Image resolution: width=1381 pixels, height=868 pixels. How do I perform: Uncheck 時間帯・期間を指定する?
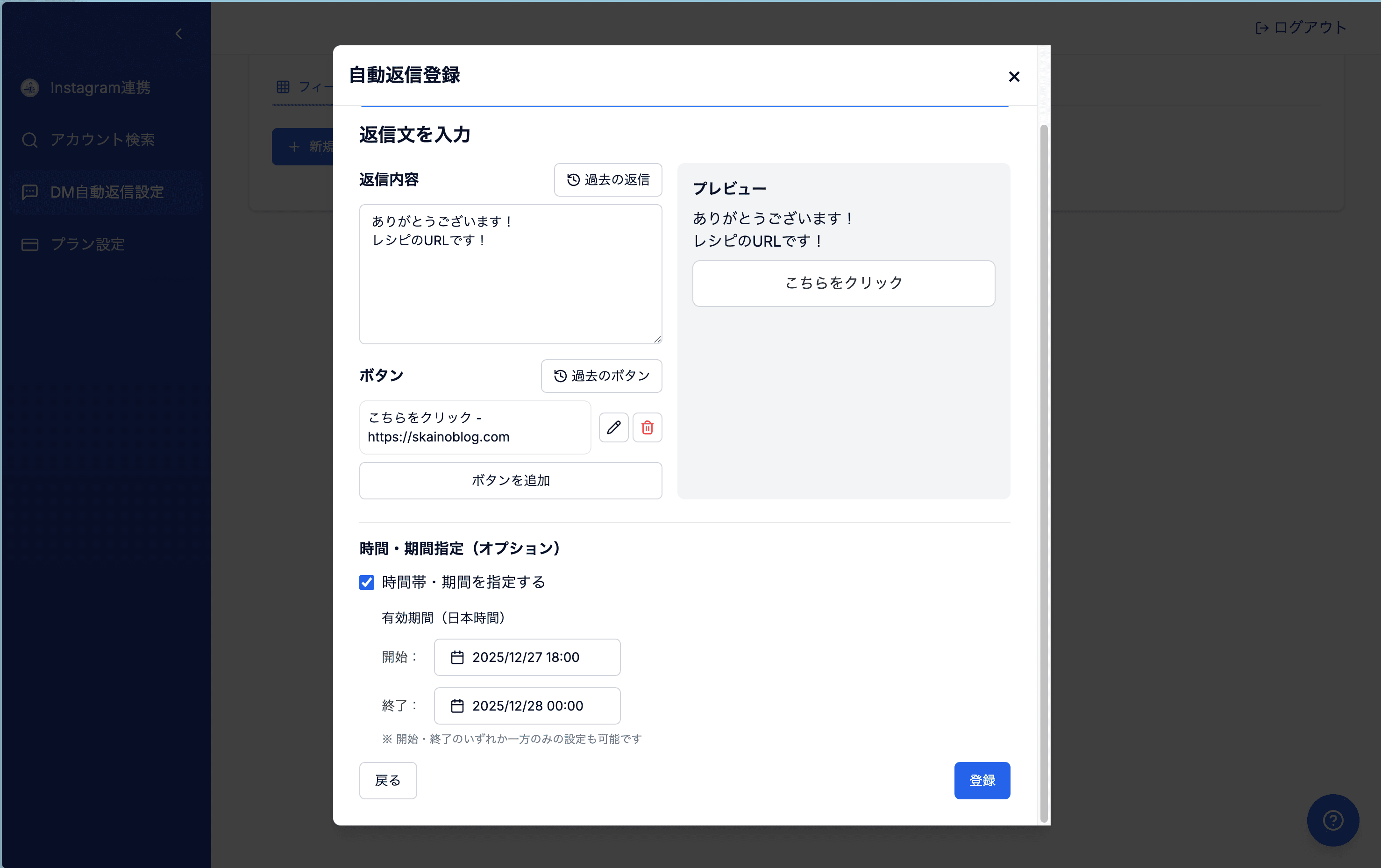[366, 583]
